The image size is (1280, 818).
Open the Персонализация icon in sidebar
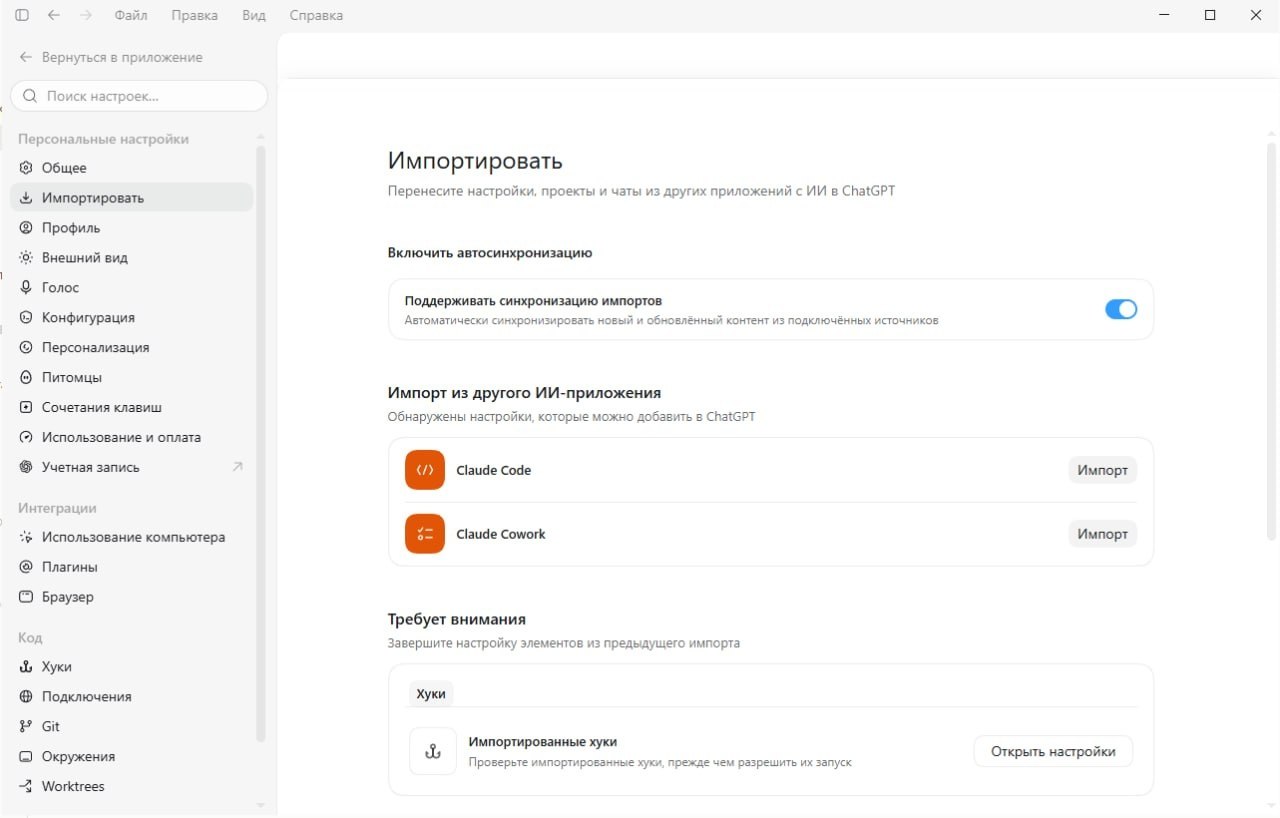coord(26,348)
